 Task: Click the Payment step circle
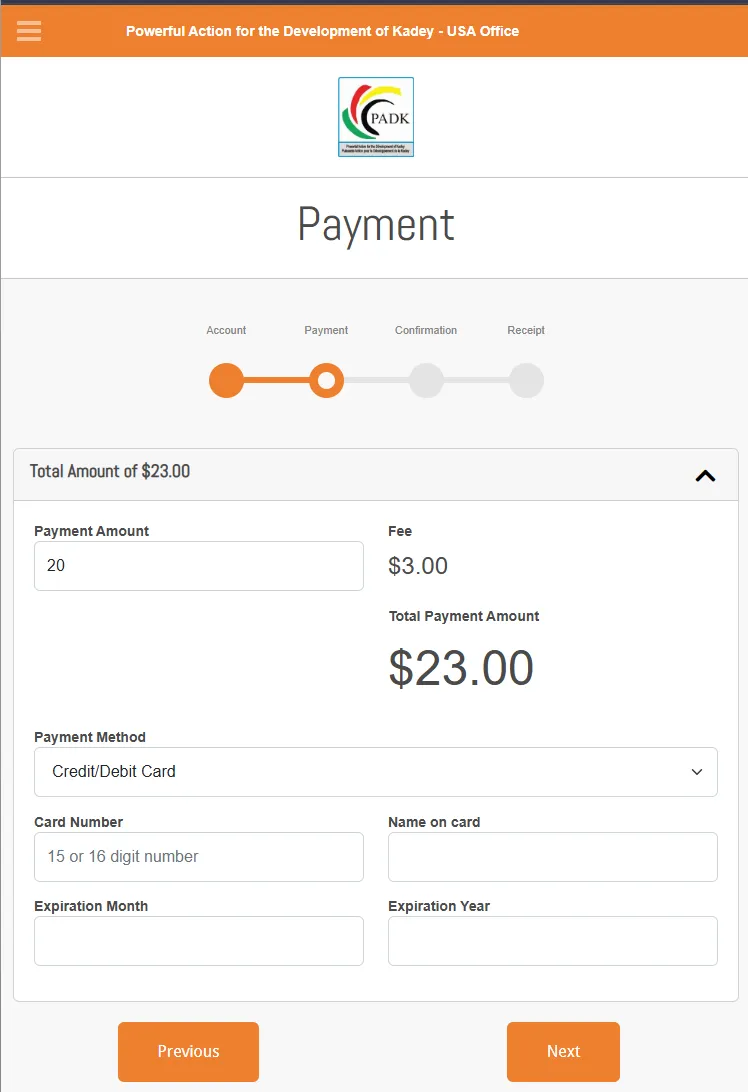coord(326,380)
